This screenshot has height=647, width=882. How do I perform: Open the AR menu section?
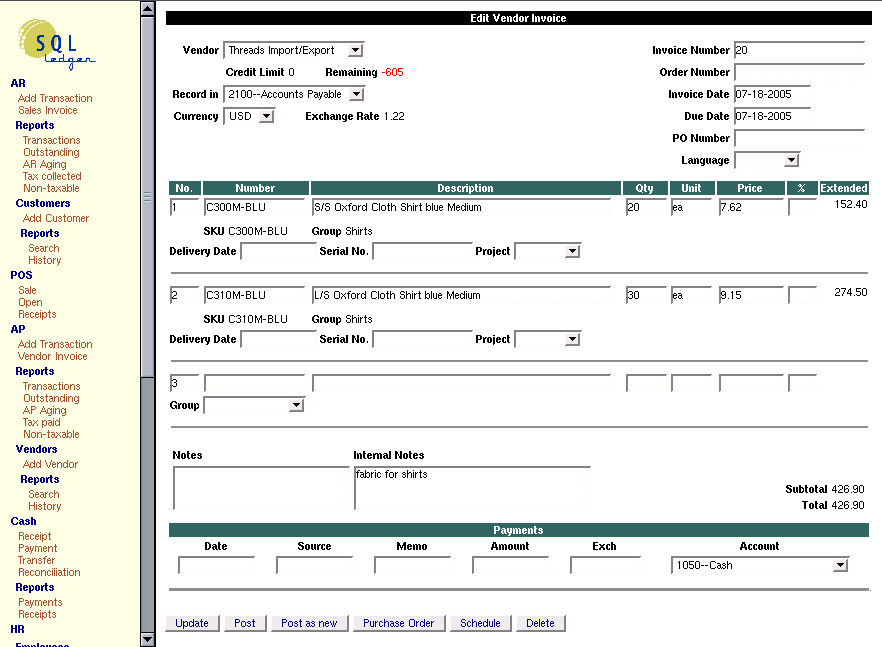18,83
